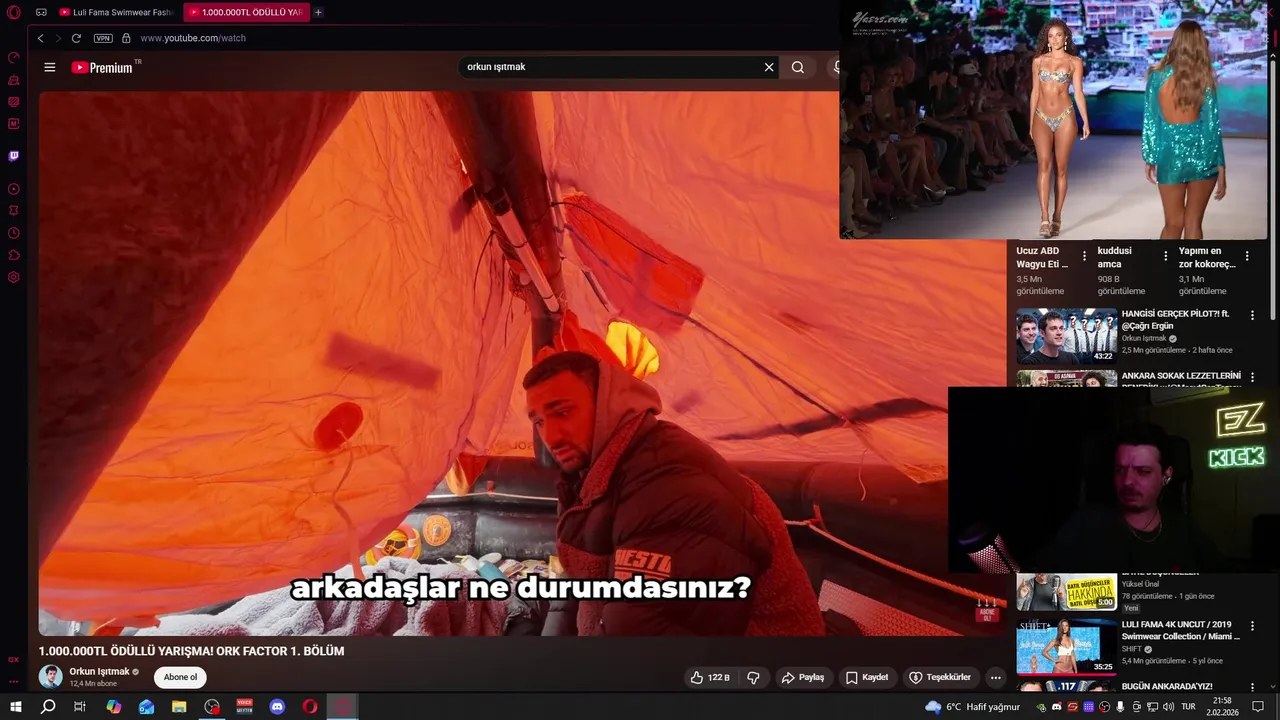Open options for kuddusi amca video
1280x720 pixels.
1165,256
